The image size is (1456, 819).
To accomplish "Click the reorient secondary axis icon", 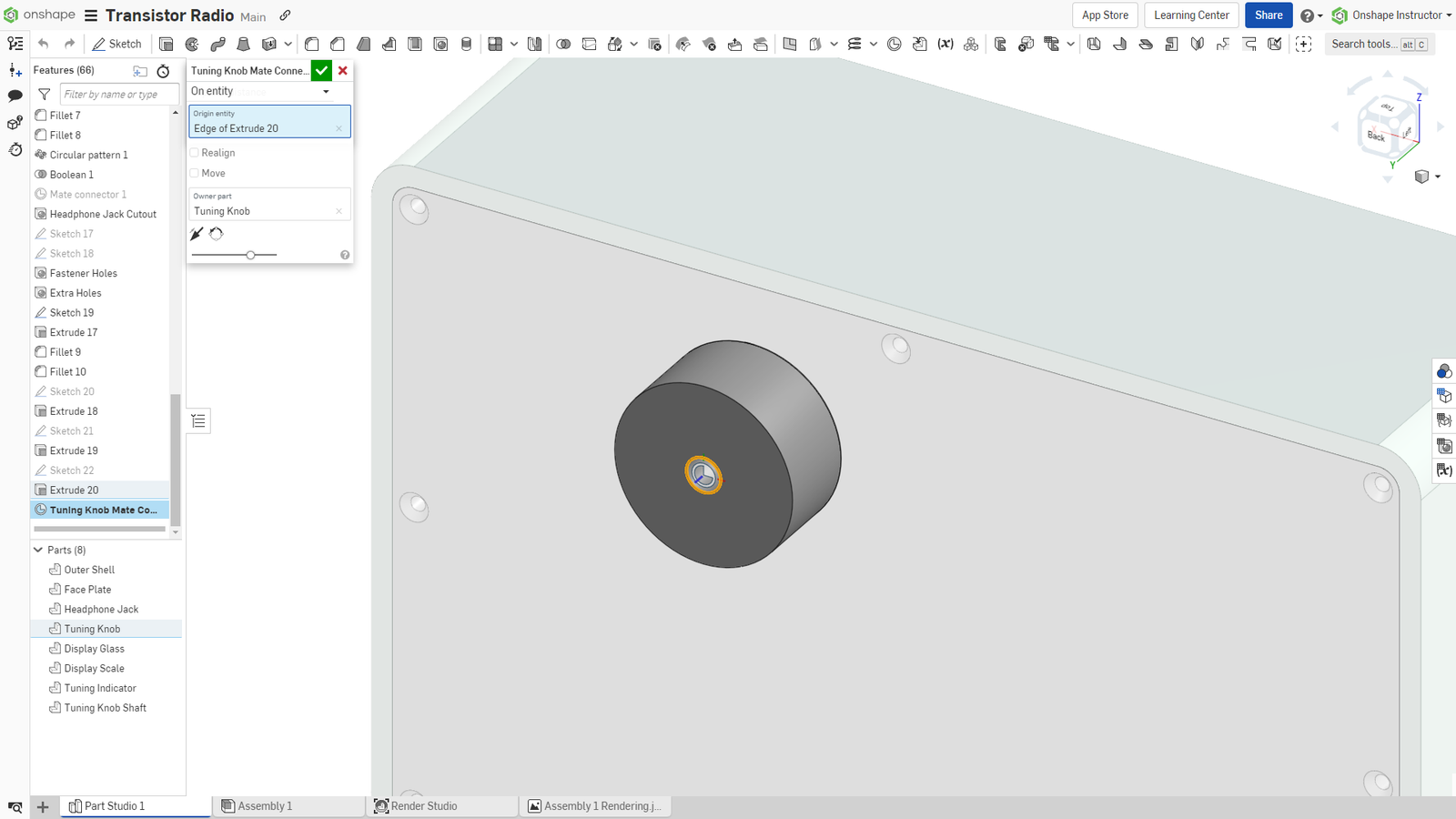I will [217, 234].
